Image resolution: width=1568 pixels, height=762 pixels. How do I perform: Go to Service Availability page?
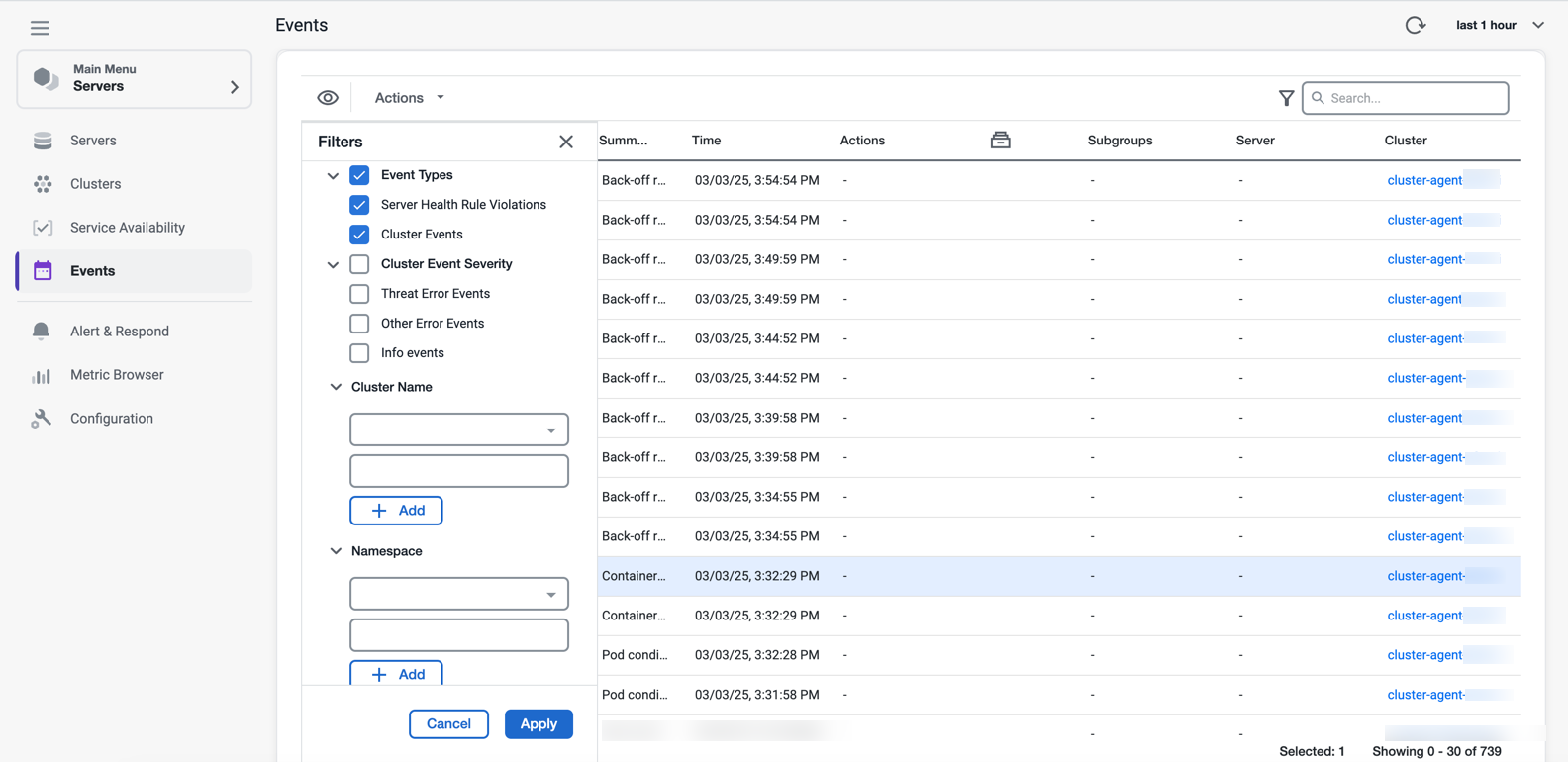[x=135, y=228]
